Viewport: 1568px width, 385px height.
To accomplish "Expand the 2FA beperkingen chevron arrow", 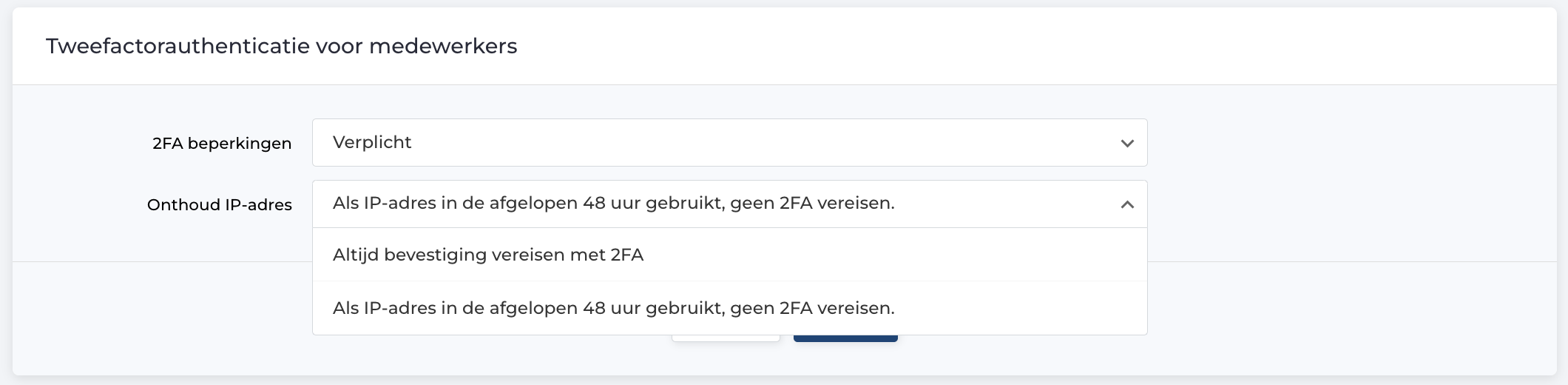I will pyautogui.click(x=1126, y=143).
